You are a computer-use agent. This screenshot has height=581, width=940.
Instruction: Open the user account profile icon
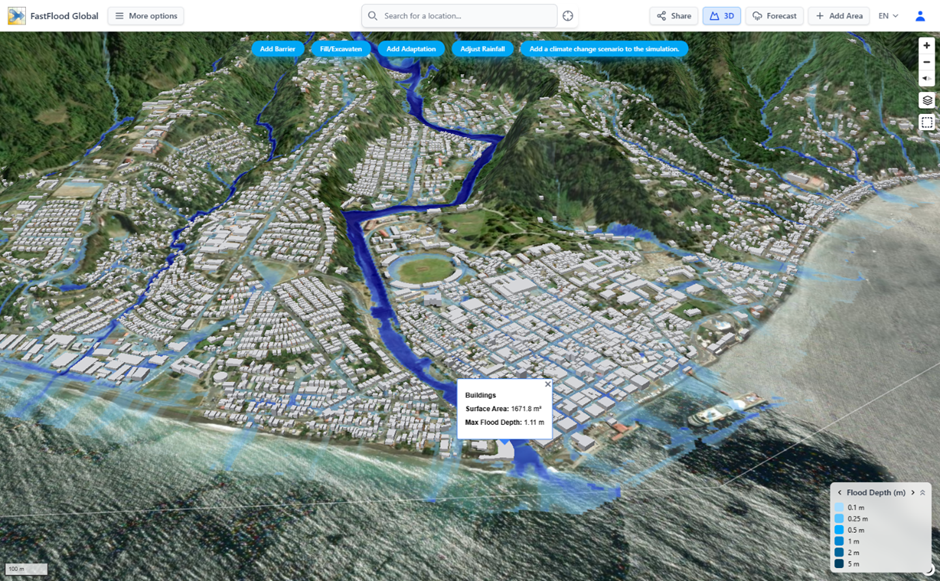(x=920, y=16)
